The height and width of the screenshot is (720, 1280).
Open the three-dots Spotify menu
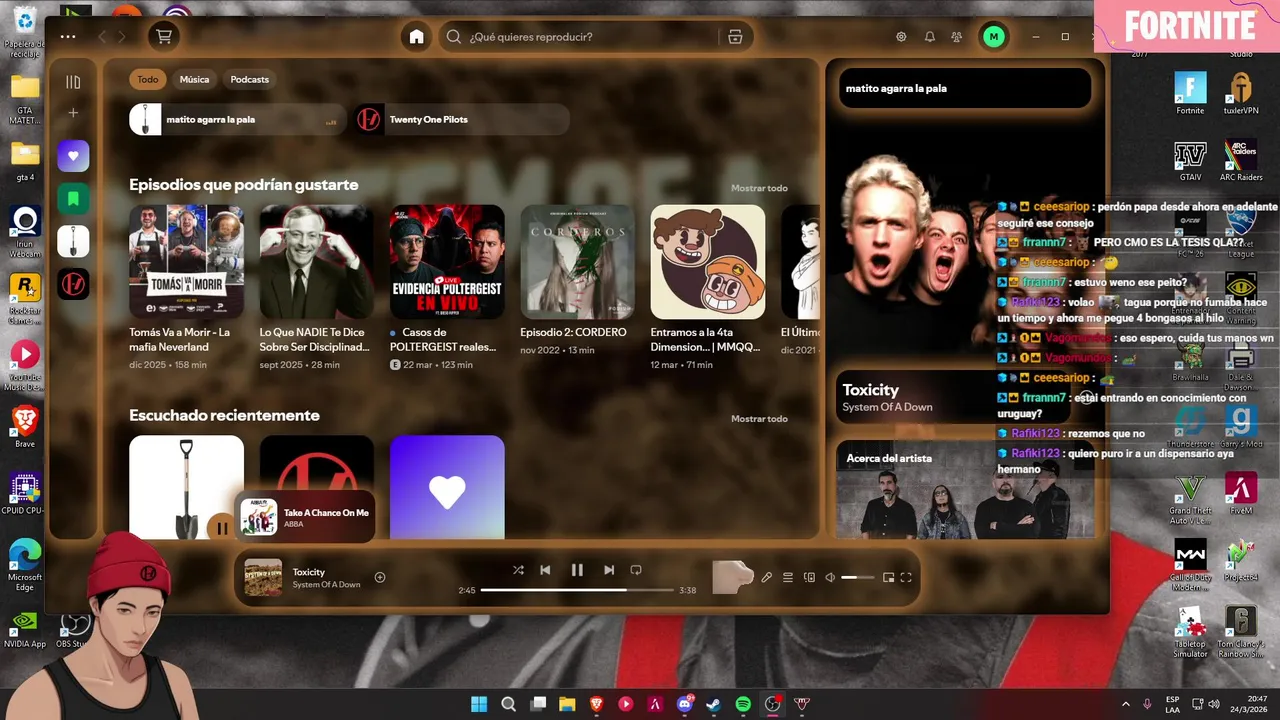pyautogui.click(x=68, y=37)
